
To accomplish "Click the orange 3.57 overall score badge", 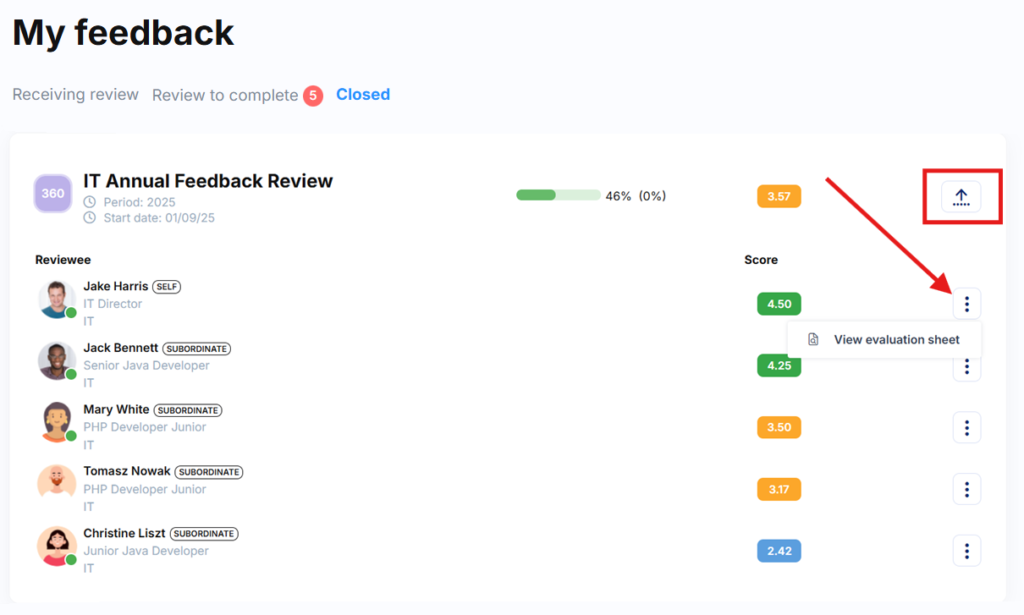I will pos(779,196).
